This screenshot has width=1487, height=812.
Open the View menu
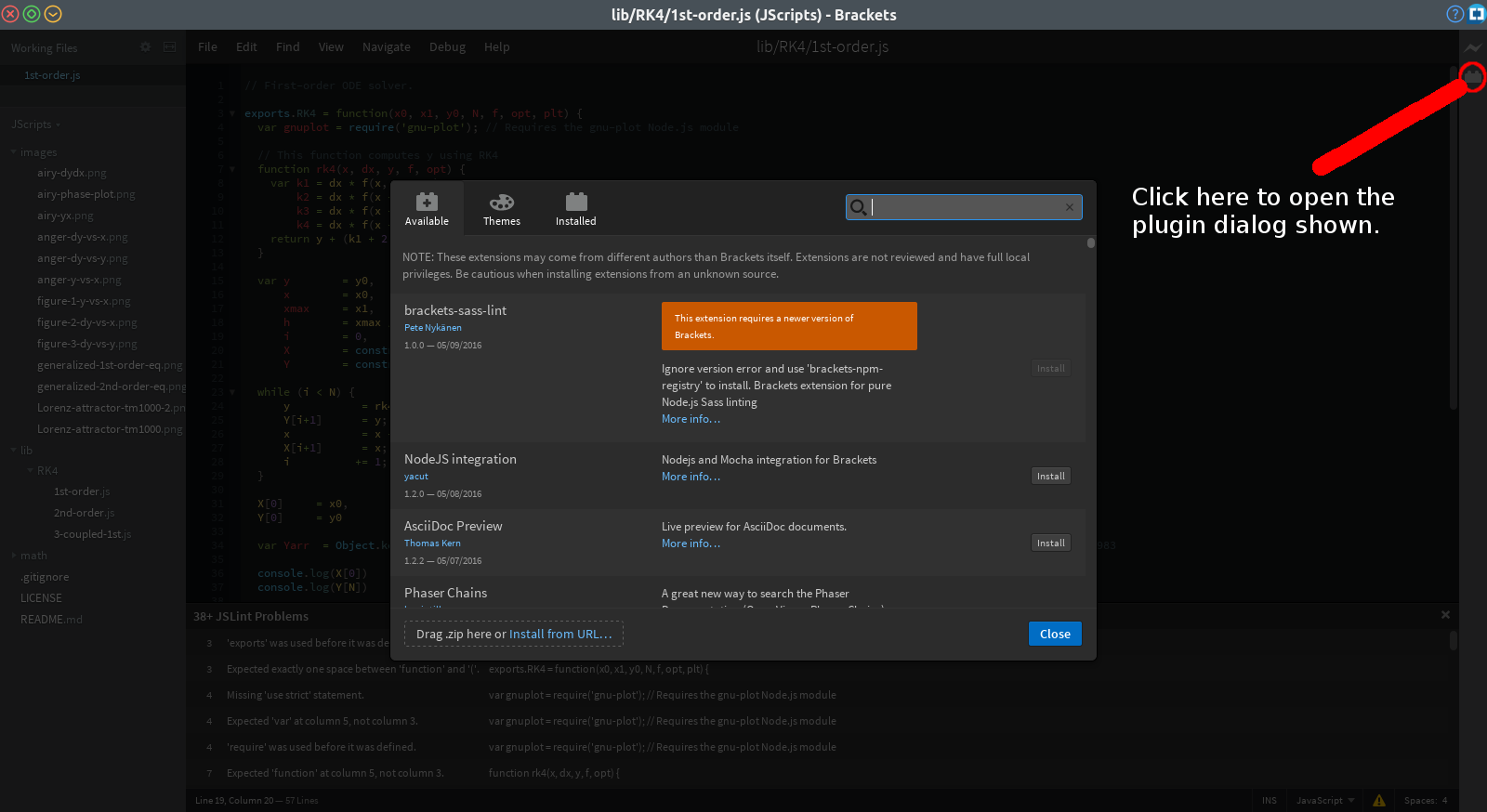click(x=331, y=46)
